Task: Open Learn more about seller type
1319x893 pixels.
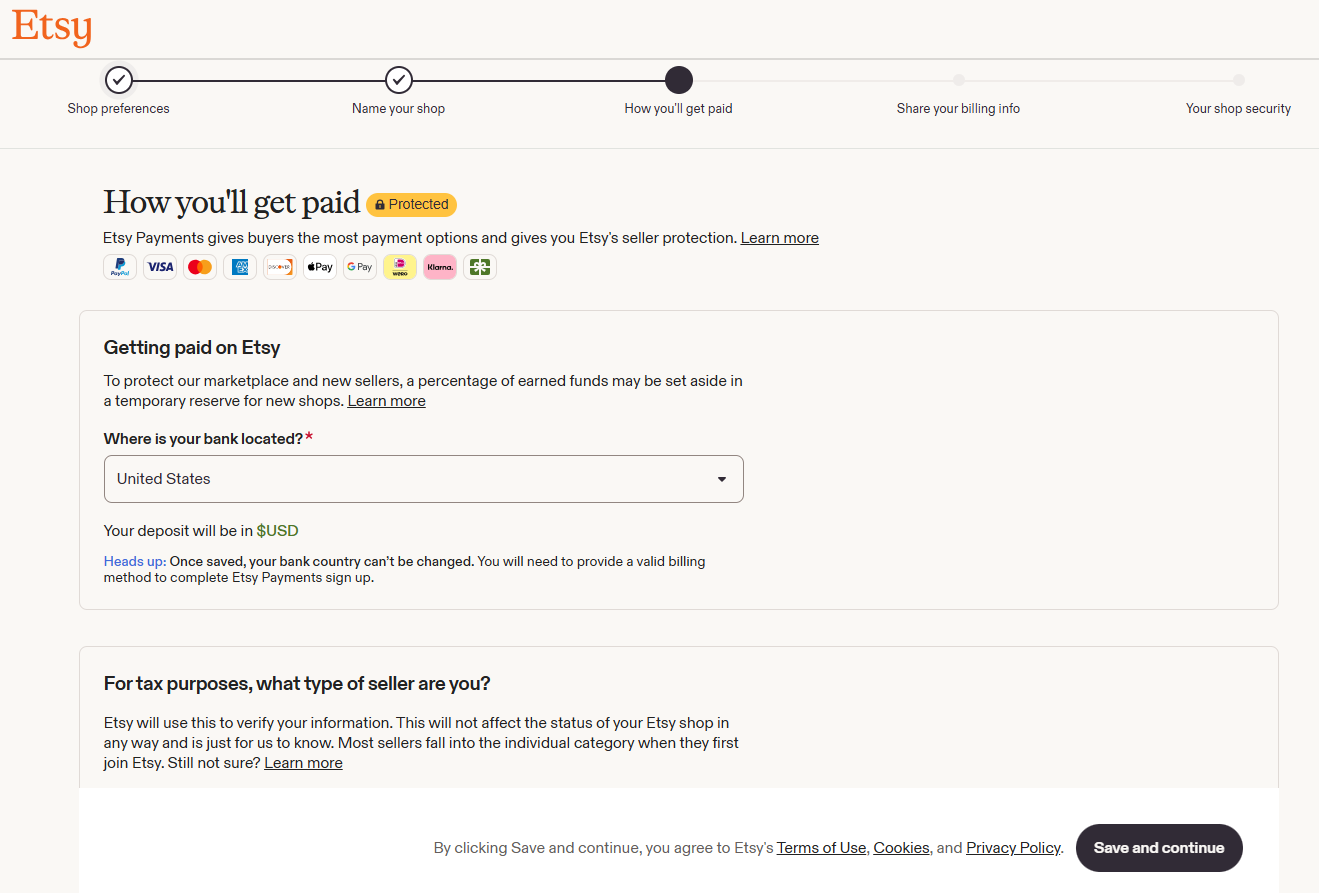Action: click(304, 763)
